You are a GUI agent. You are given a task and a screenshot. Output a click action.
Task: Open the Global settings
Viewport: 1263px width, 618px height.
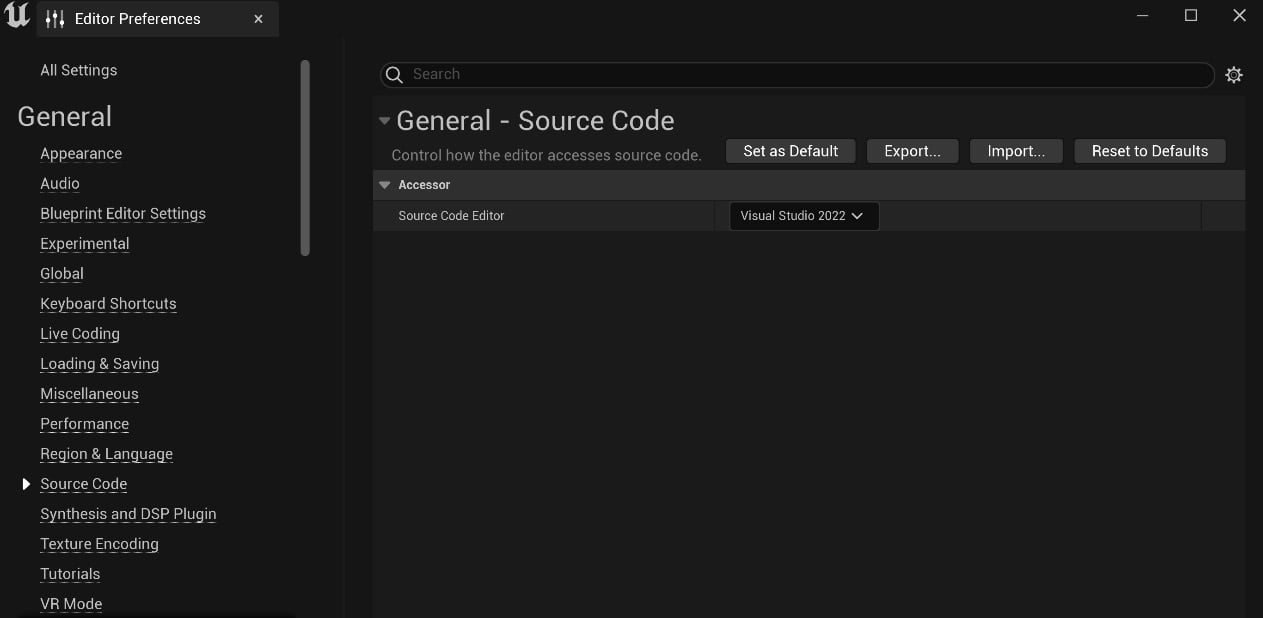[62, 274]
